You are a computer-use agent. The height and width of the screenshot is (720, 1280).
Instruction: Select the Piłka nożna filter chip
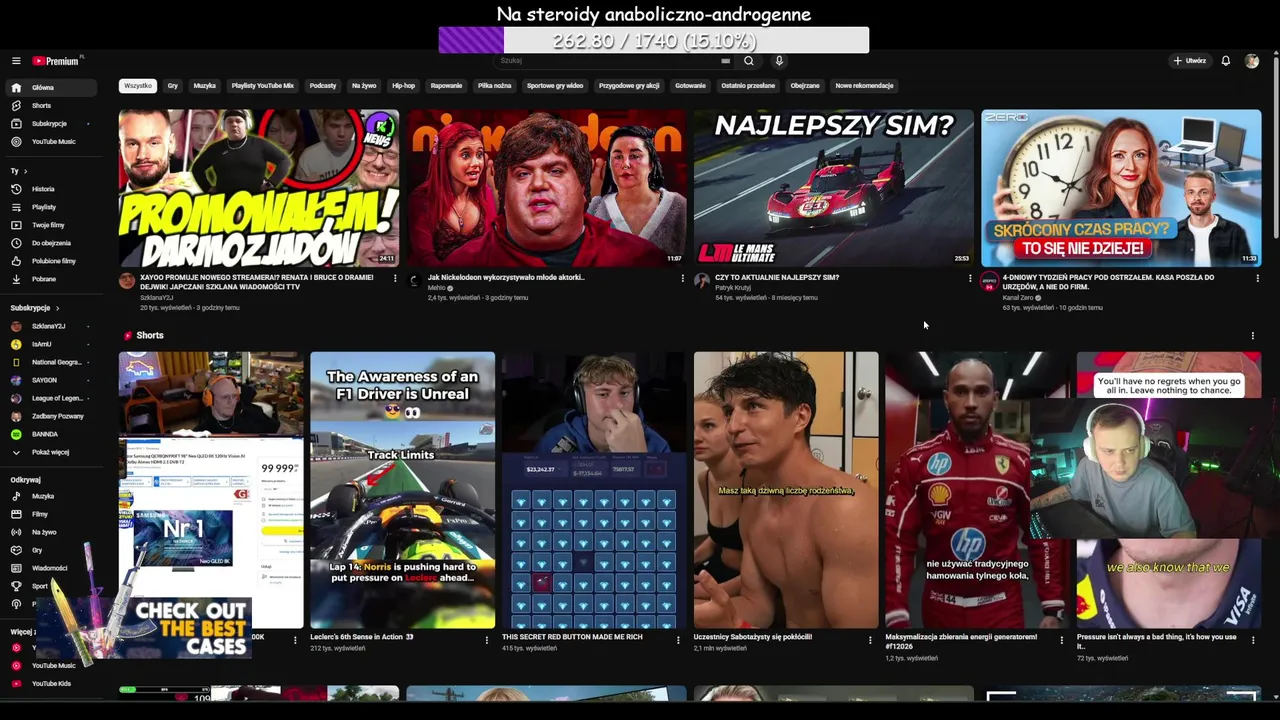point(494,86)
